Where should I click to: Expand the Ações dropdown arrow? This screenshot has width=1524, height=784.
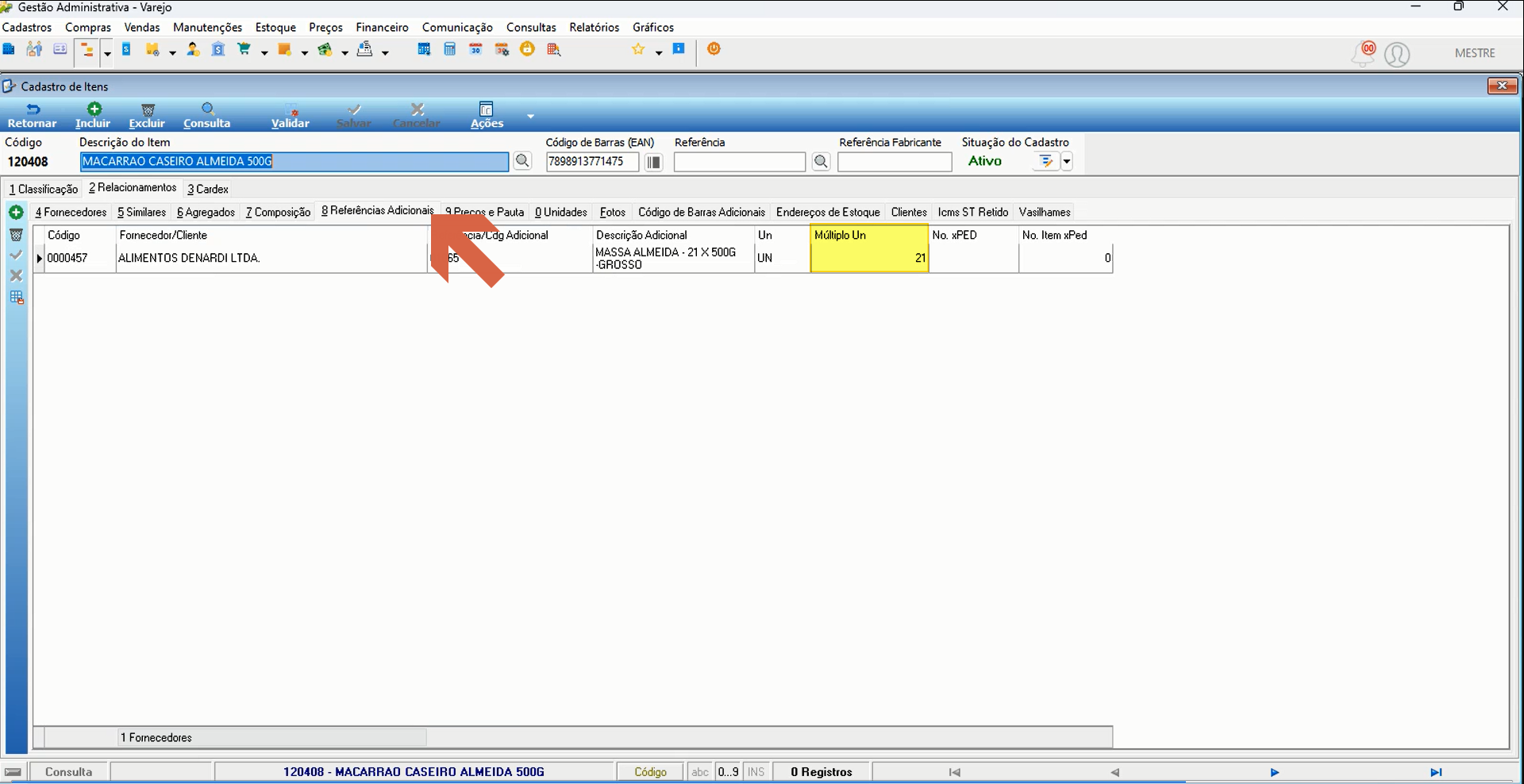[x=530, y=116]
